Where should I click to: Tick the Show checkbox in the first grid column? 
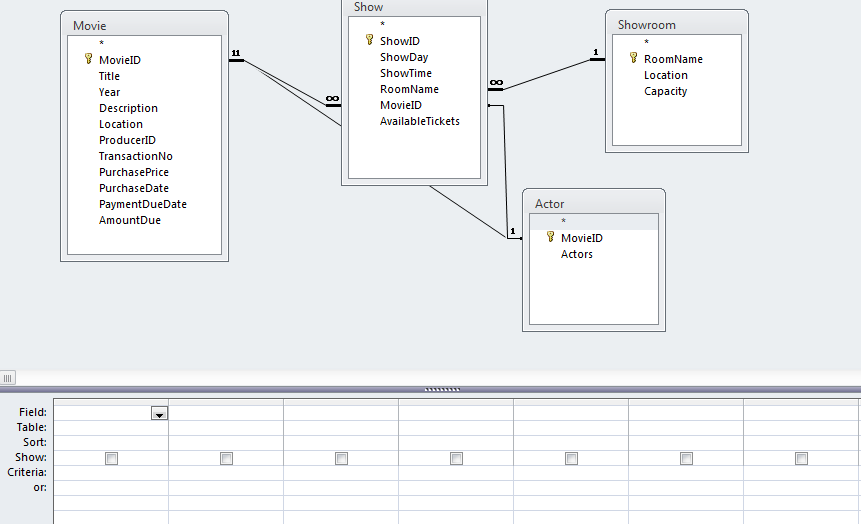[x=111, y=458]
